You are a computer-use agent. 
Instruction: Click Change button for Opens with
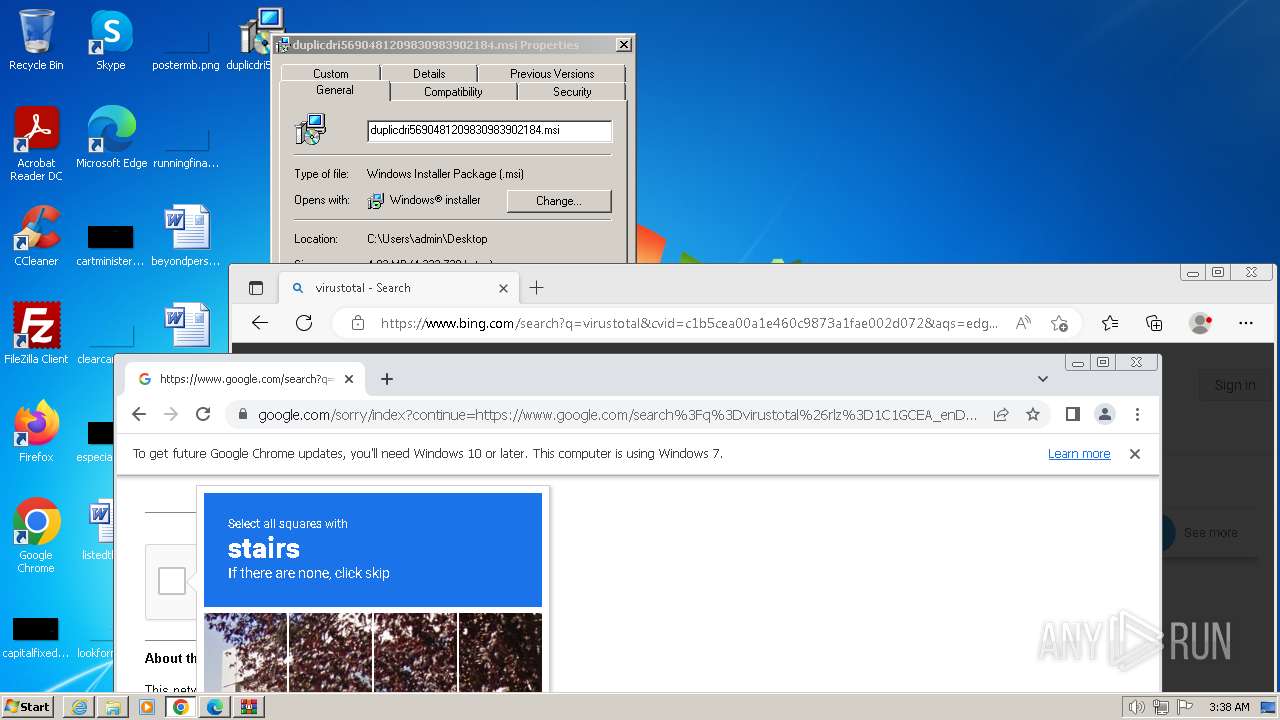pyautogui.click(x=558, y=201)
